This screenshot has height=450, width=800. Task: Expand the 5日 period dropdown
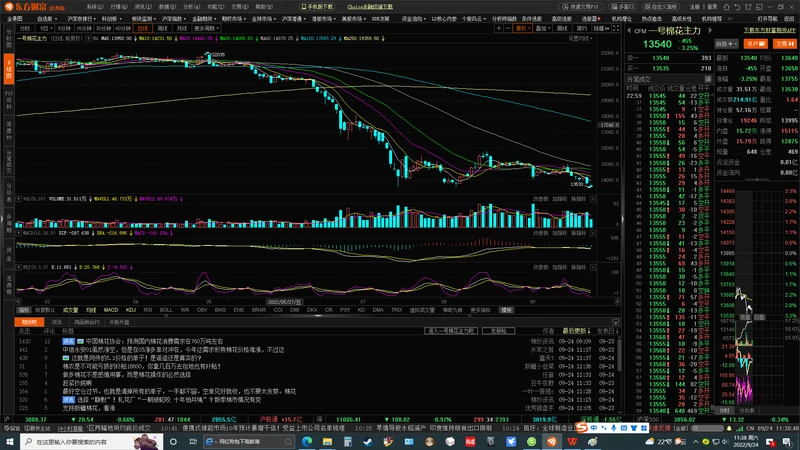coord(45,29)
